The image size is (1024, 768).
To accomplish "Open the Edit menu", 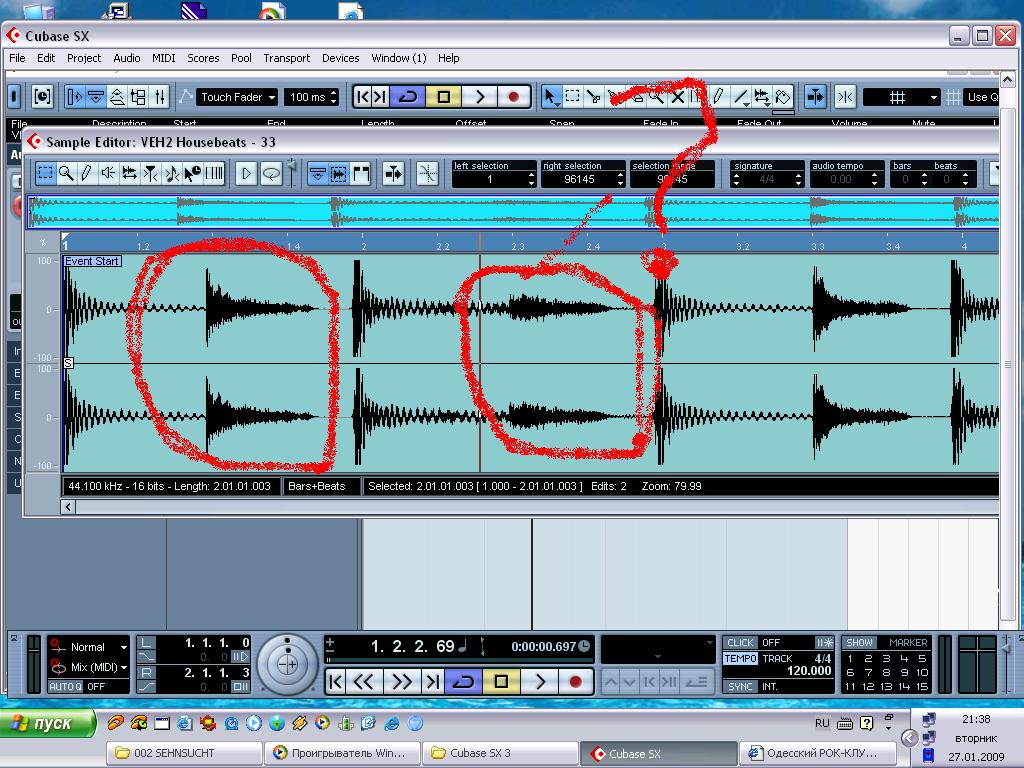I will click(46, 58).
